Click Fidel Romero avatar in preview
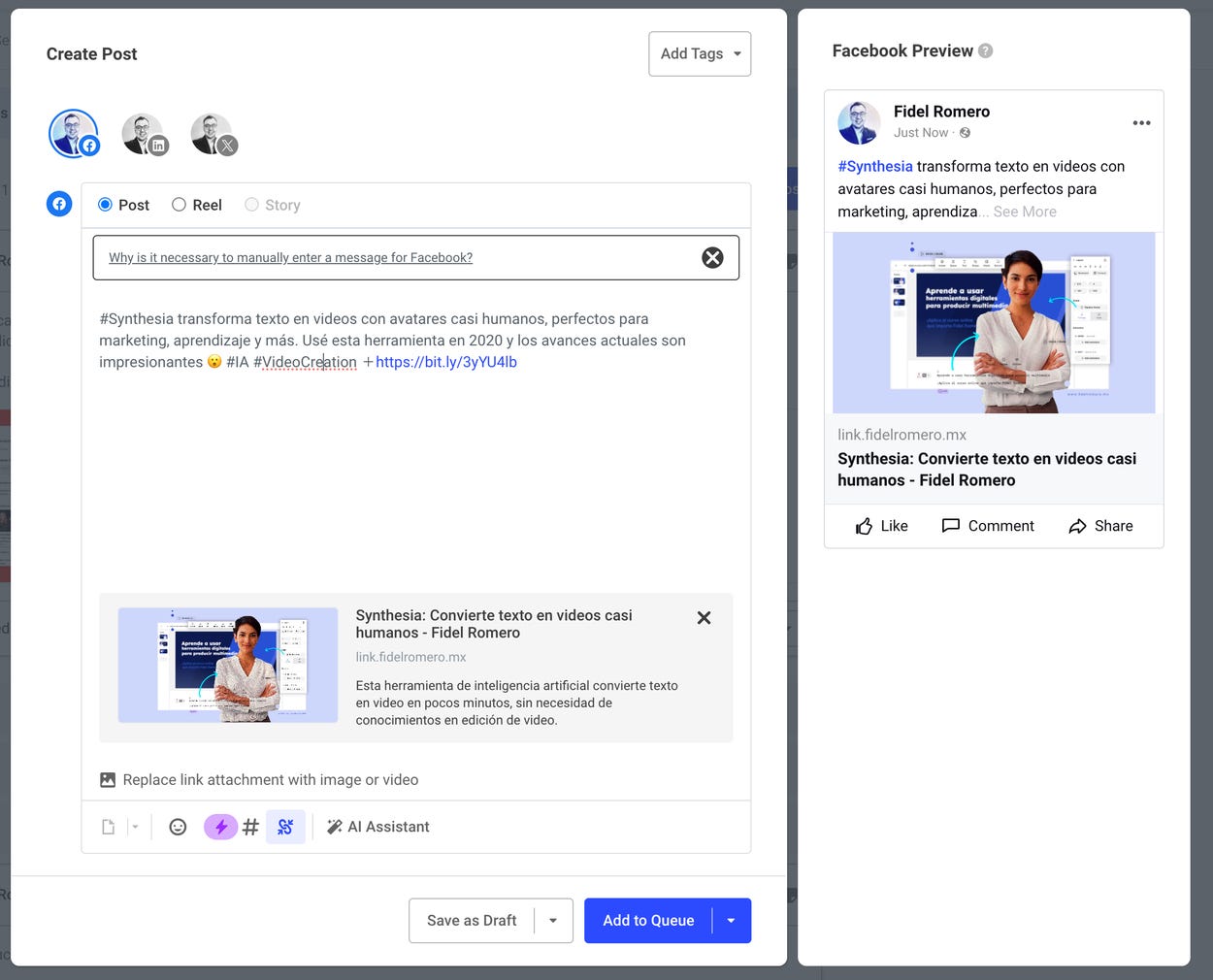The height and width of the screenshot is (980, 1213). 859,122
